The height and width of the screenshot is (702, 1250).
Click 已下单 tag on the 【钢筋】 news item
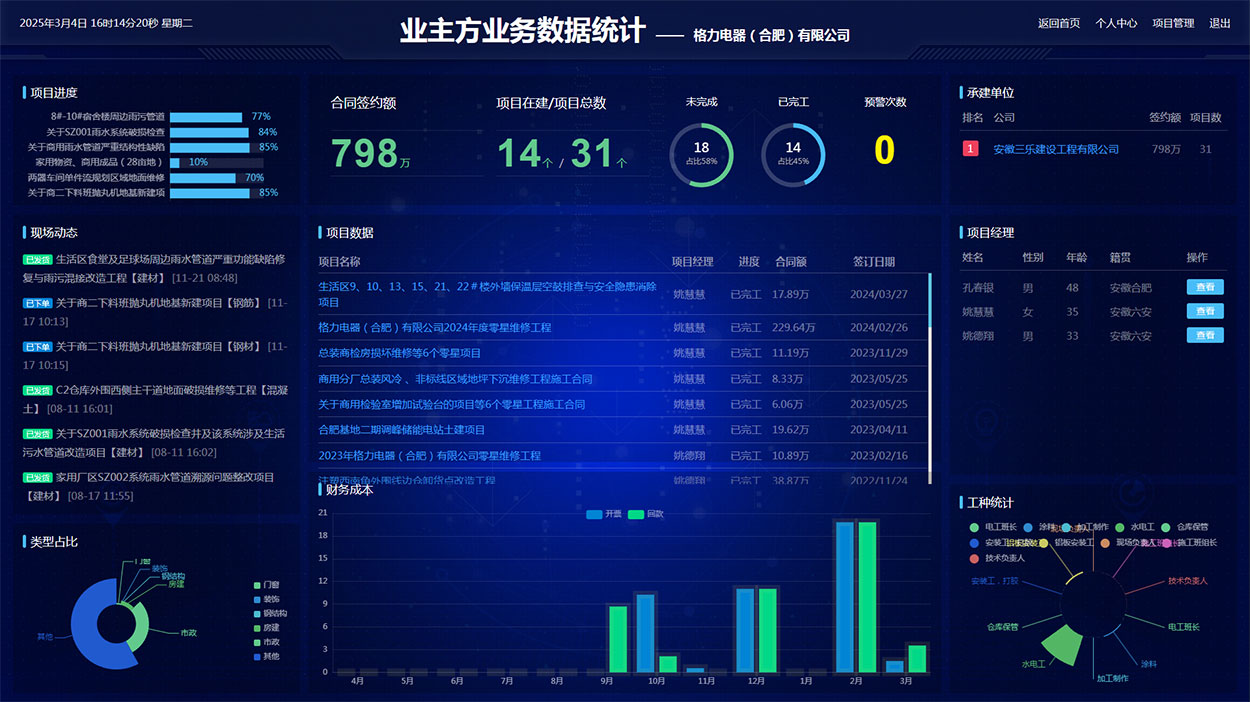coord(37,303)
